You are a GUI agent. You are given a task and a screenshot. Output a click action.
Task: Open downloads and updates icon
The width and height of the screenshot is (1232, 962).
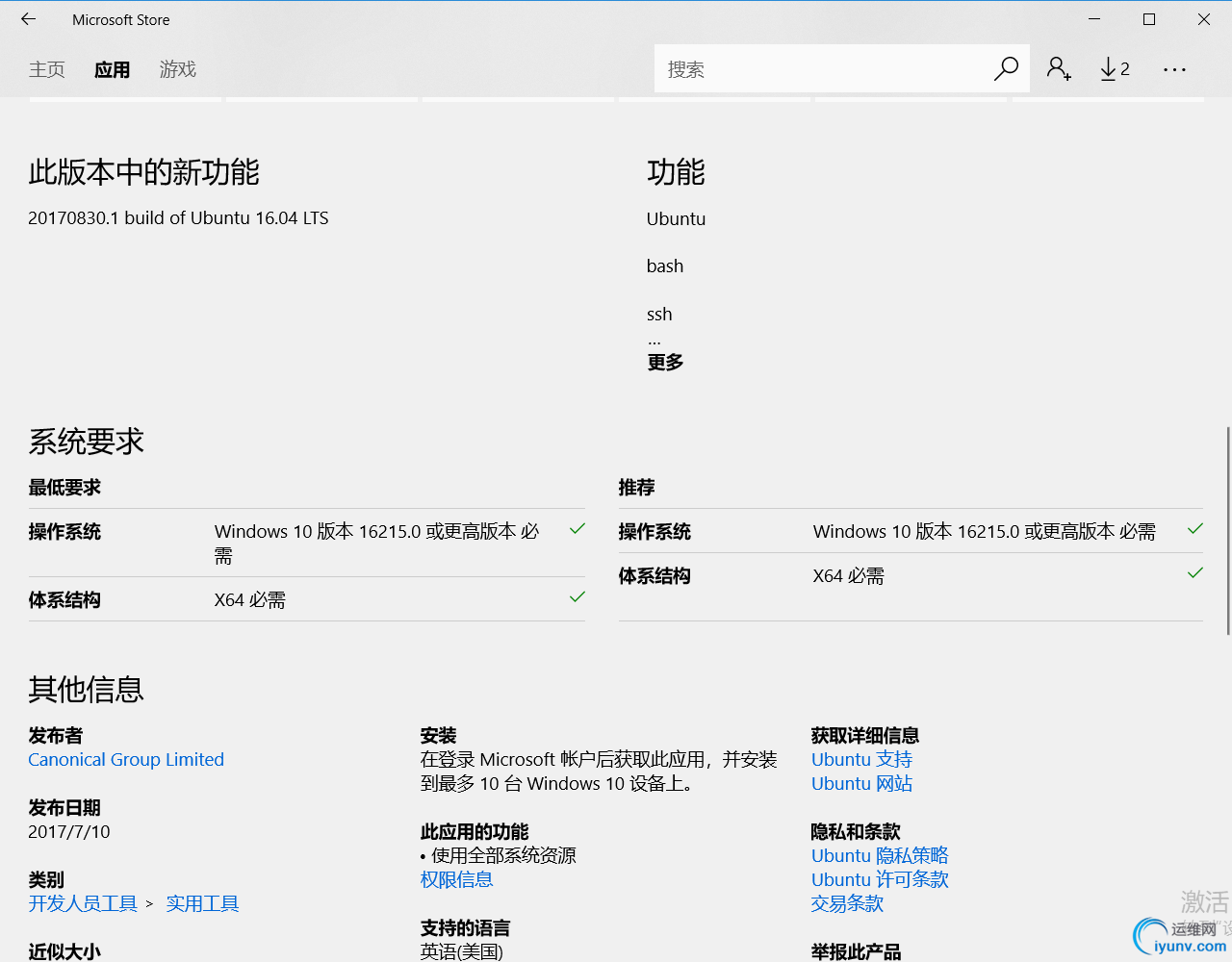point(1115,68)
